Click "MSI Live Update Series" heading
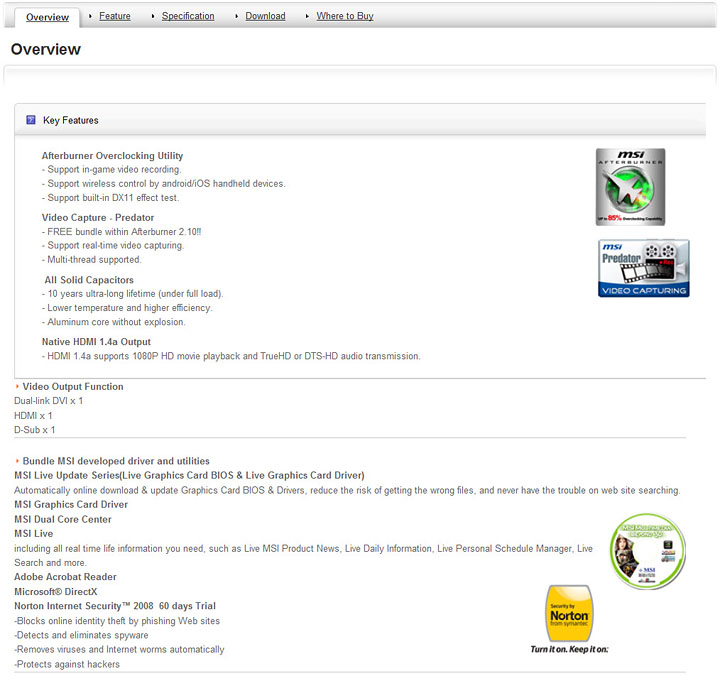 point(189,475)
